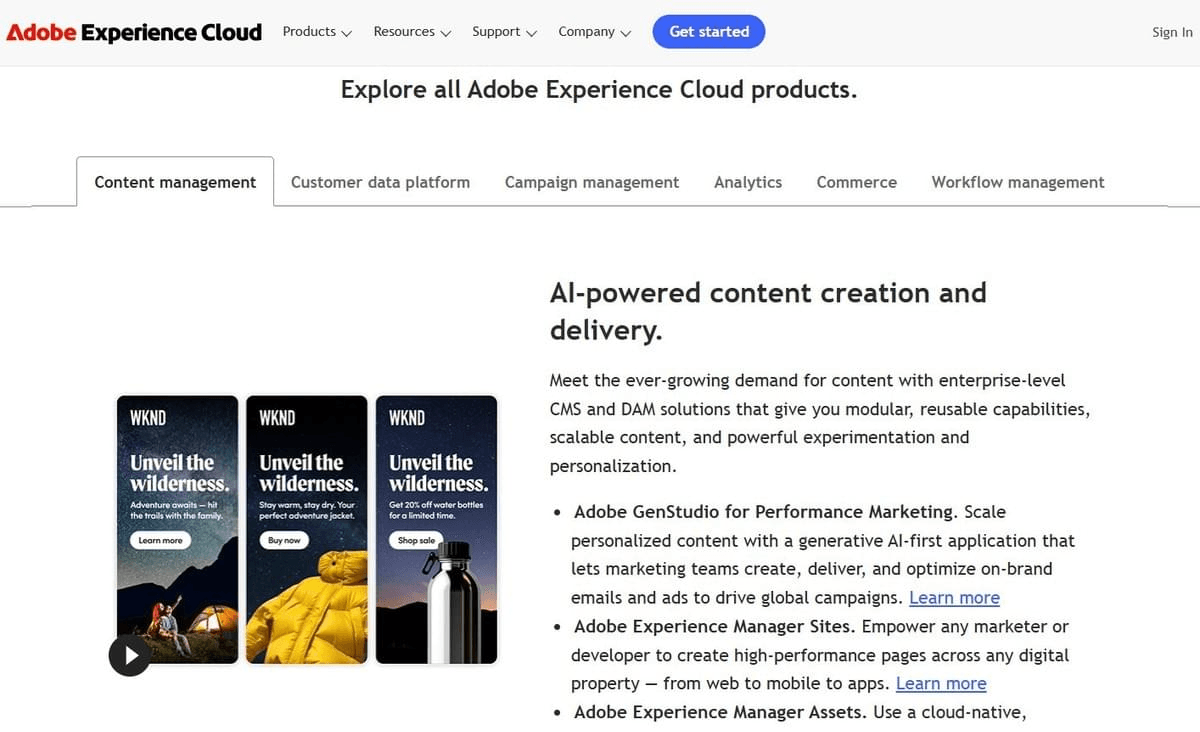Click the Learn more button in WKND camping ad
Screen dimensions: 1200x732
160,540
